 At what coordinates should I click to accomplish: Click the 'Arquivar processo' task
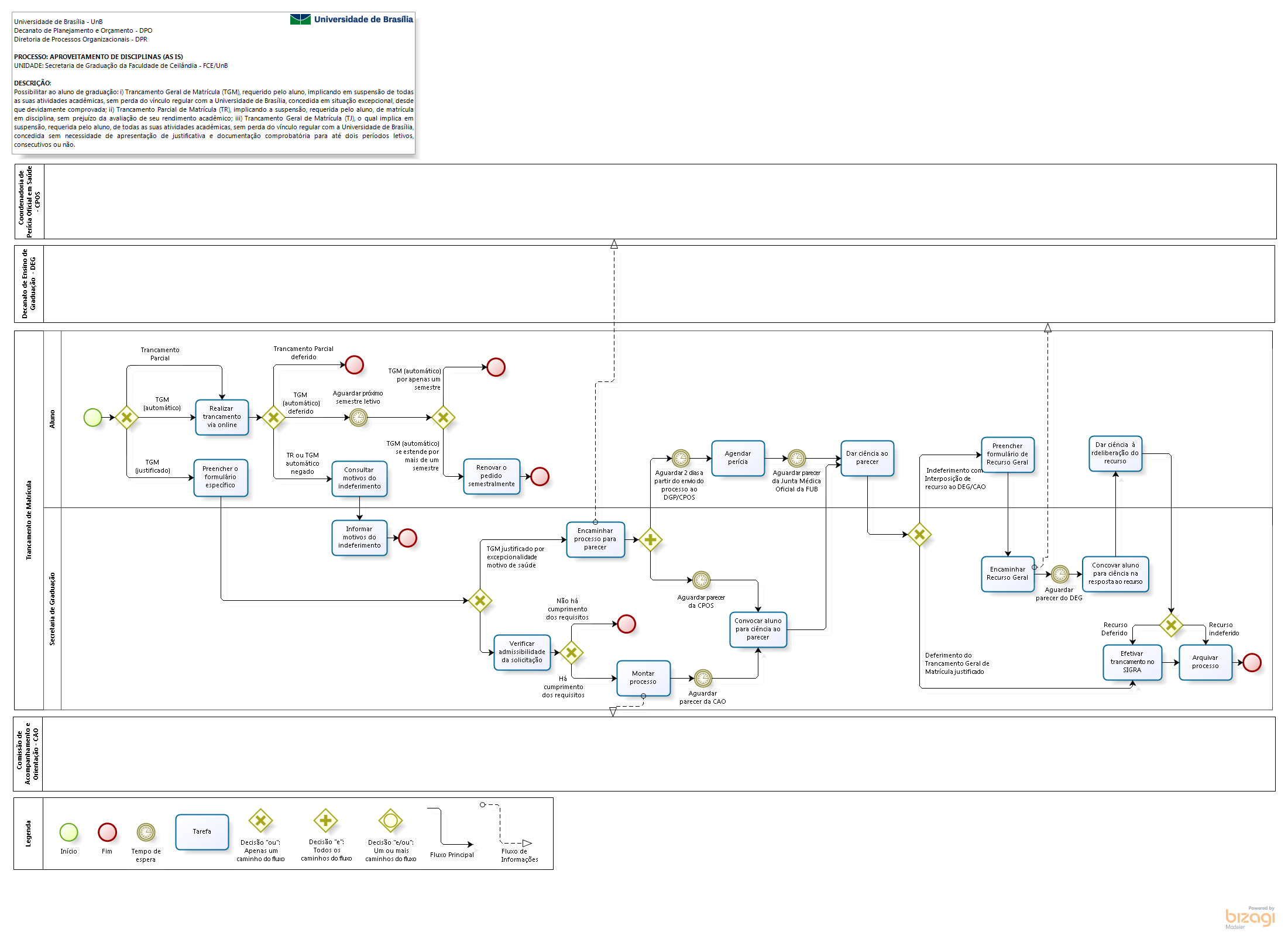point(1205,662)
